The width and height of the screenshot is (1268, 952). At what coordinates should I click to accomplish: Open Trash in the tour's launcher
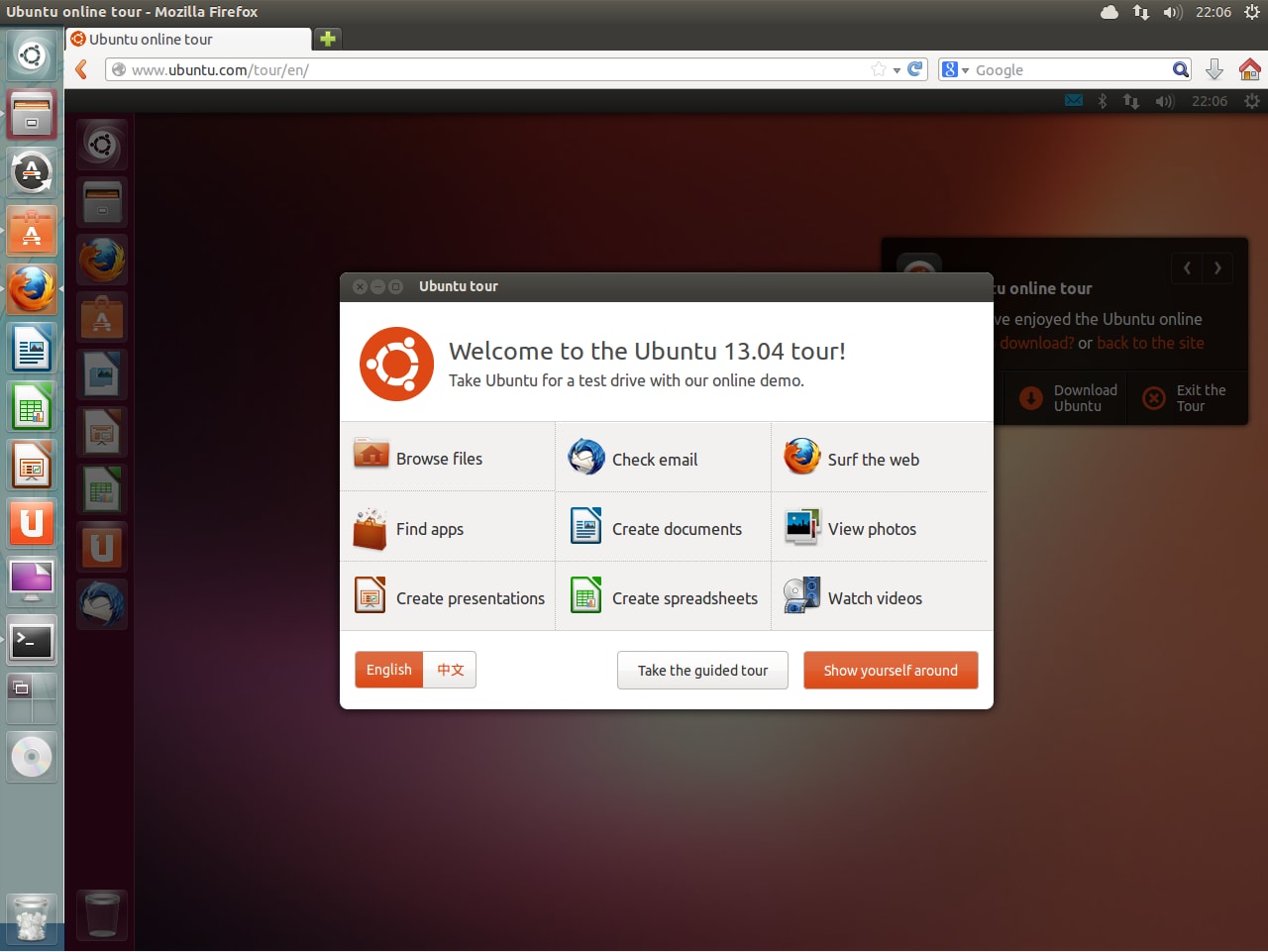[x=102, y=913]
